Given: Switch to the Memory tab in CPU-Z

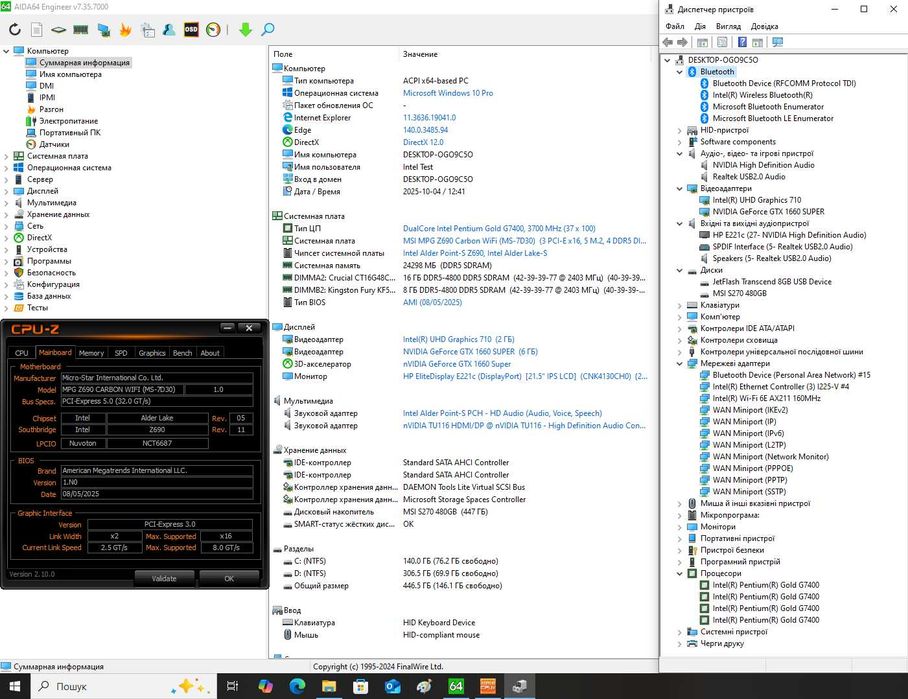Looking at the screenshot, I should (x=91, y=353).
